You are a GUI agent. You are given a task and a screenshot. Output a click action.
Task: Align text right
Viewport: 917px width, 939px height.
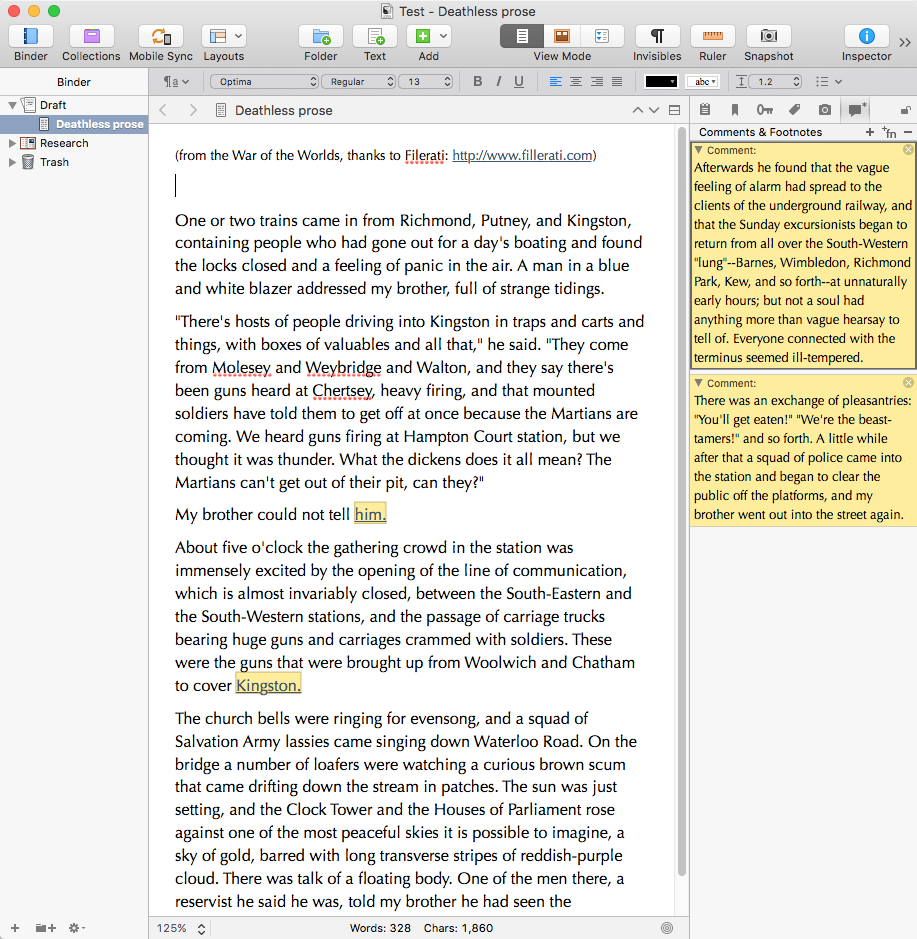597,81
